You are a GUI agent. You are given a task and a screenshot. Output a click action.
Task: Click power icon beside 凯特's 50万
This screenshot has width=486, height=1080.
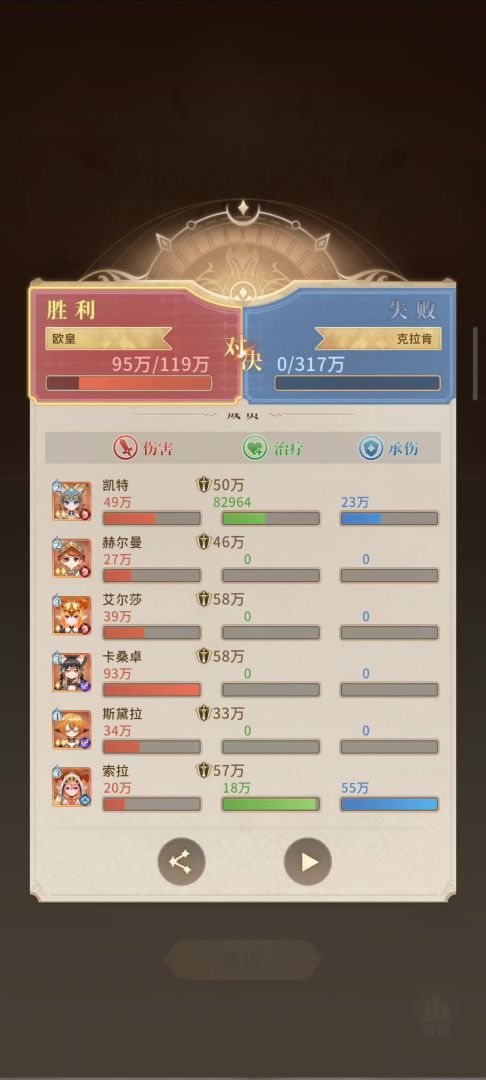203,485
